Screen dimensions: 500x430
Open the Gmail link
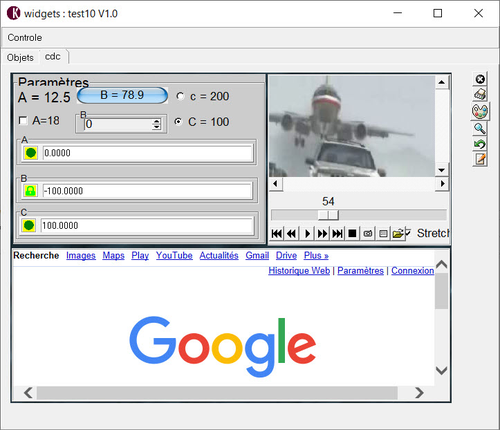tap(257, 256)
